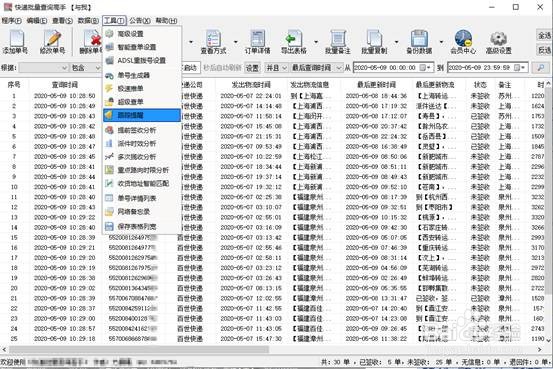Screen dimensions: 553x369
Task: Open the 根据 field combo box
Action: [x=43, y=67]
